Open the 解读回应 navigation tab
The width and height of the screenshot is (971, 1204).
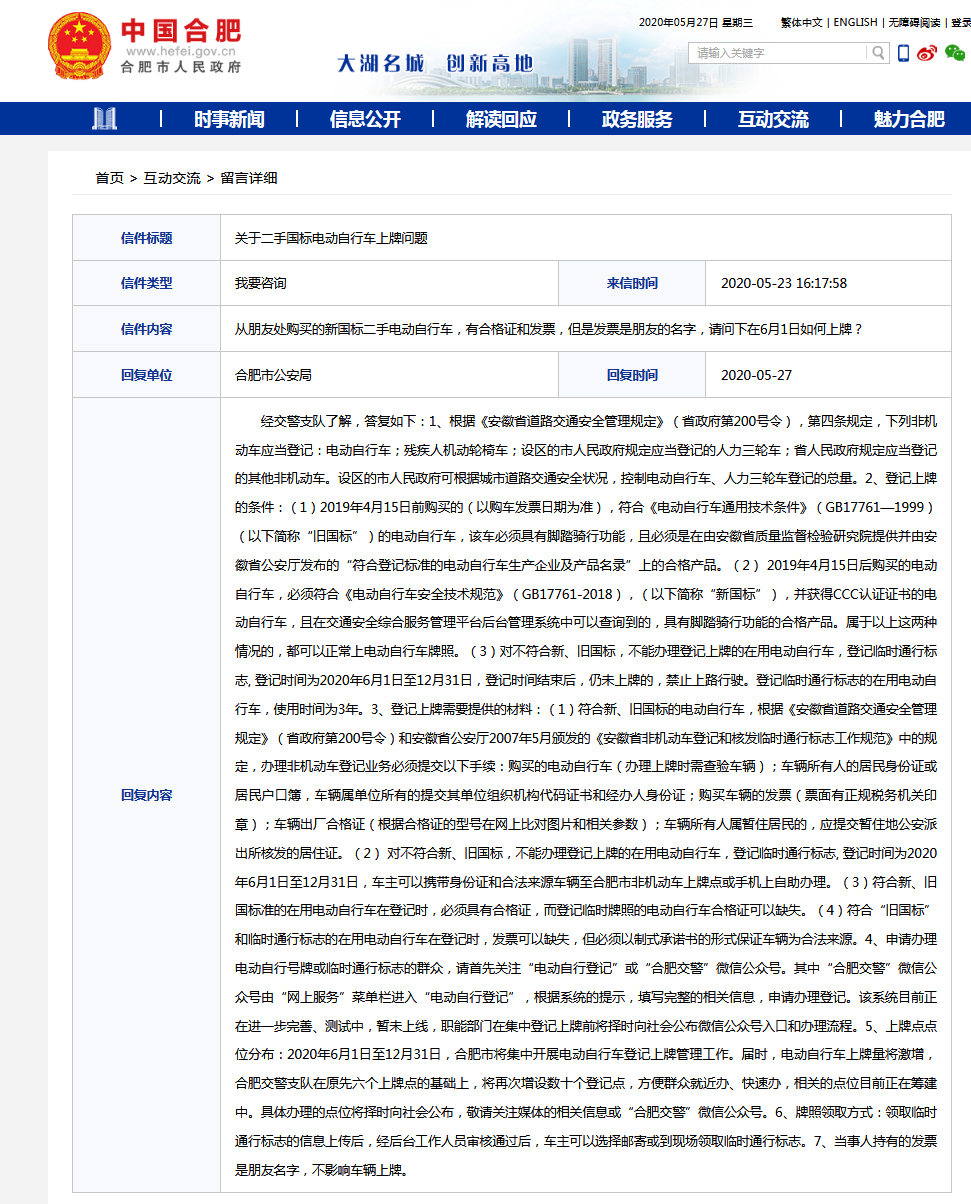[x=501, y=119]
